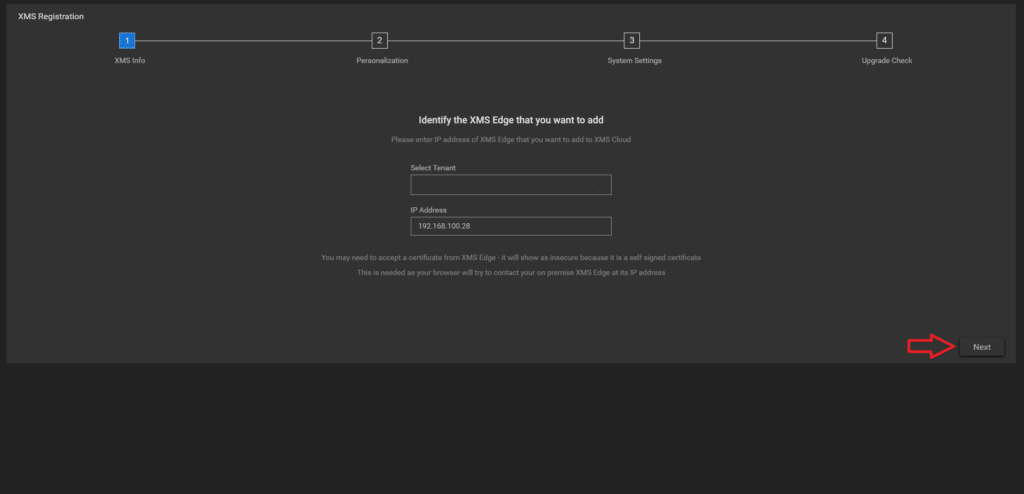Viewport: 1024px width, 494px height.
Task: Click the 'Identify the XMS Edge' heading
Action: 510,120
